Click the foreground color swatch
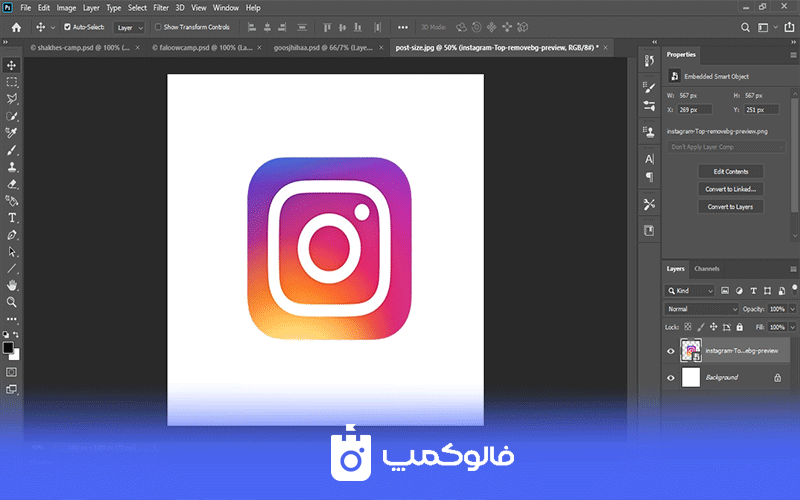This screenshot has height=500, width=800. coord(8,348)
